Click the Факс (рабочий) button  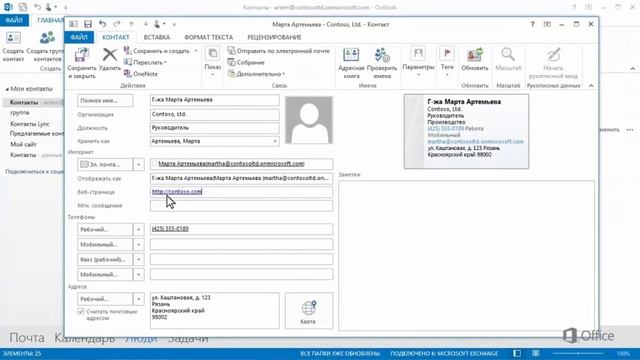[x=105, y=260]
